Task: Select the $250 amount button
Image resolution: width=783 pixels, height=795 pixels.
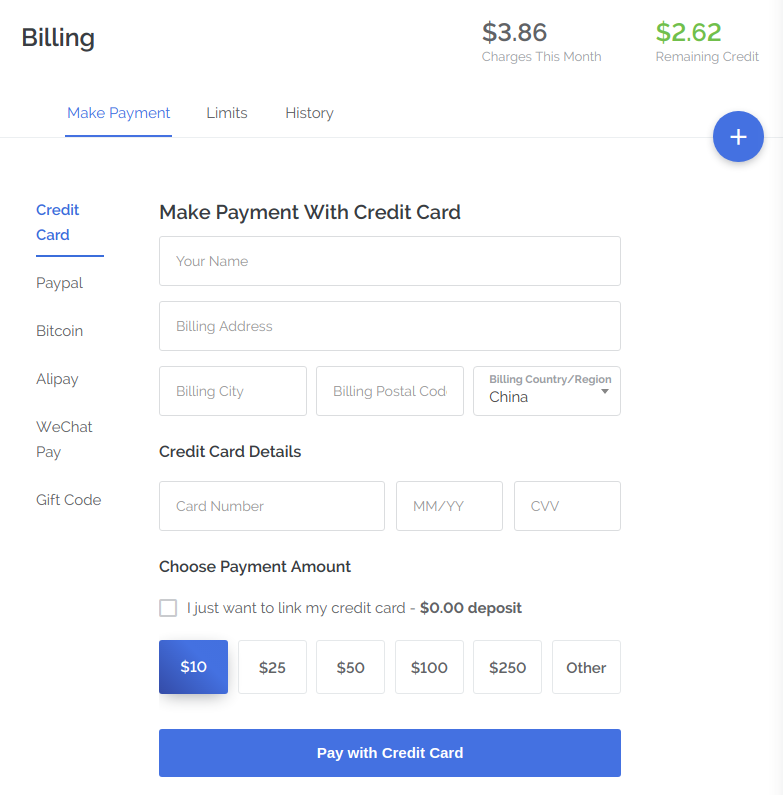Action: [507, 667]
